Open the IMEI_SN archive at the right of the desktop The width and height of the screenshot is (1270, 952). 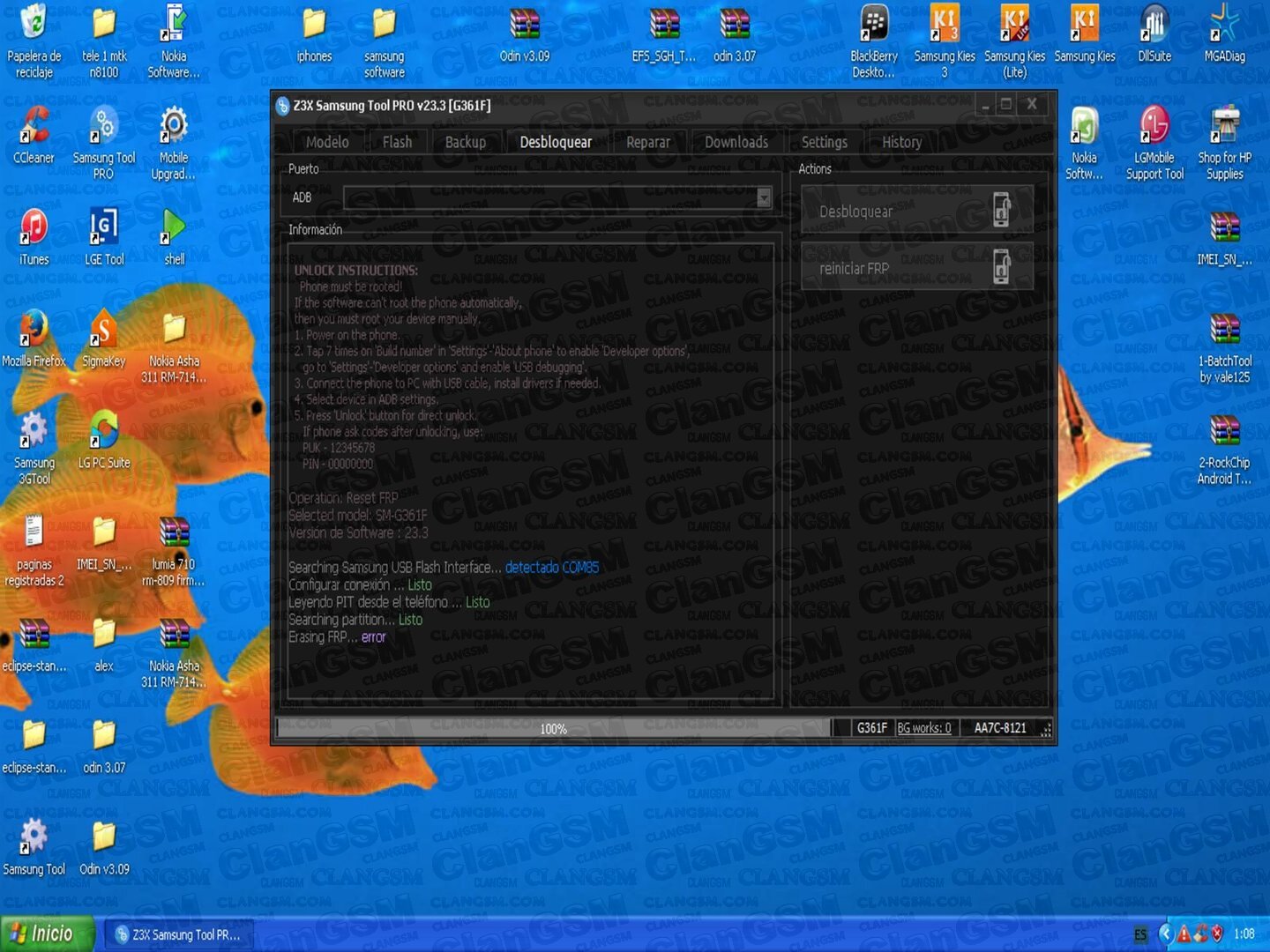1225,238
